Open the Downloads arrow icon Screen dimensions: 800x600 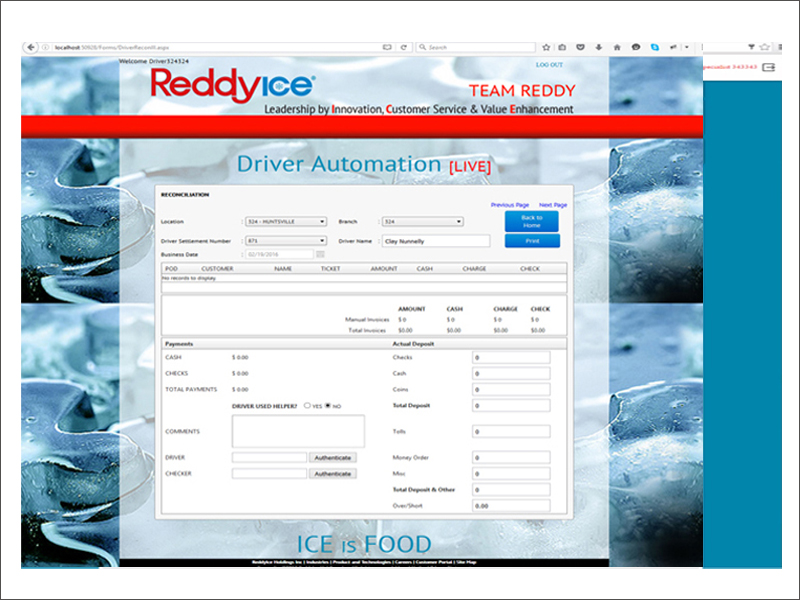tap(598, 46)
